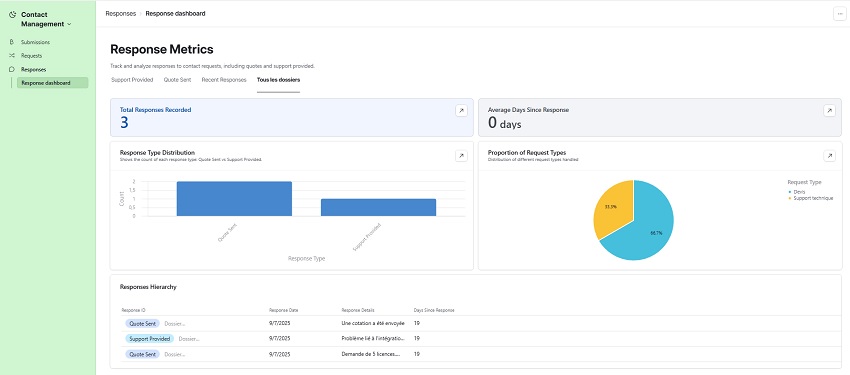Viewport: 850px width, 375px height.
Task: Click the Support Provided bar in chart
Action: click(x=378, y=208)
